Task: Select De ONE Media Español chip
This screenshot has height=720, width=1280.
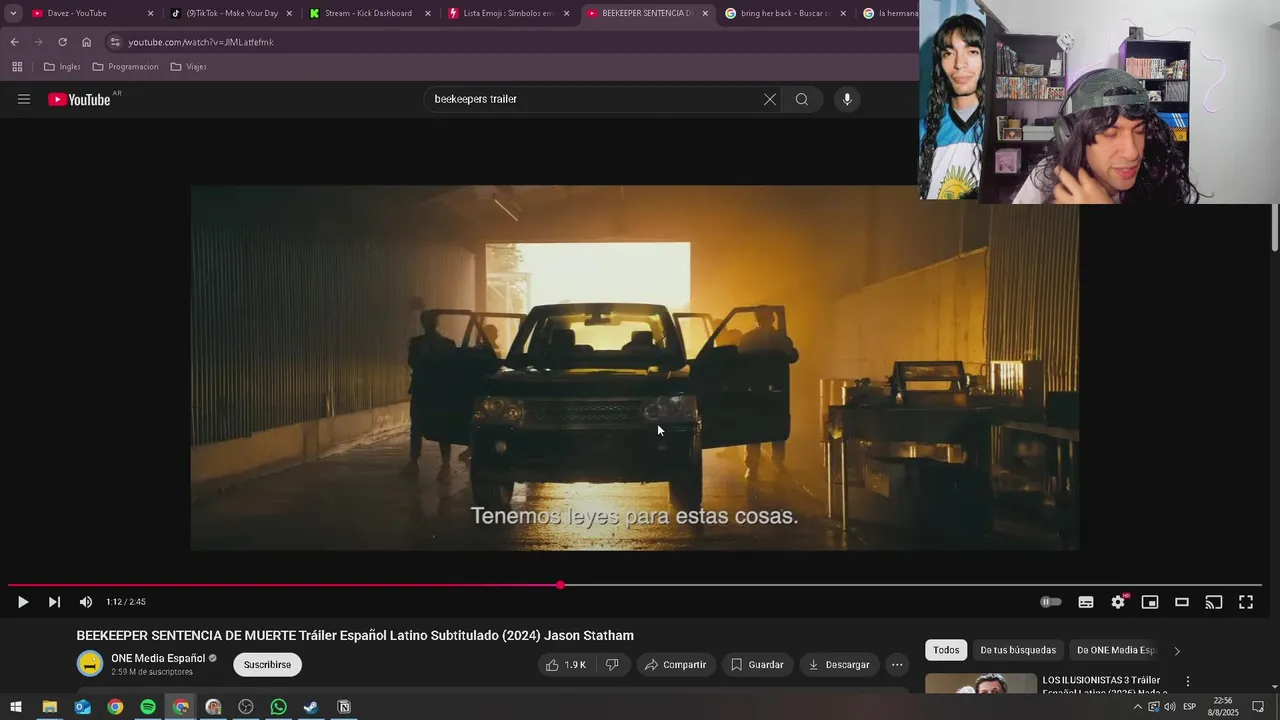Action: [1116, 650]
